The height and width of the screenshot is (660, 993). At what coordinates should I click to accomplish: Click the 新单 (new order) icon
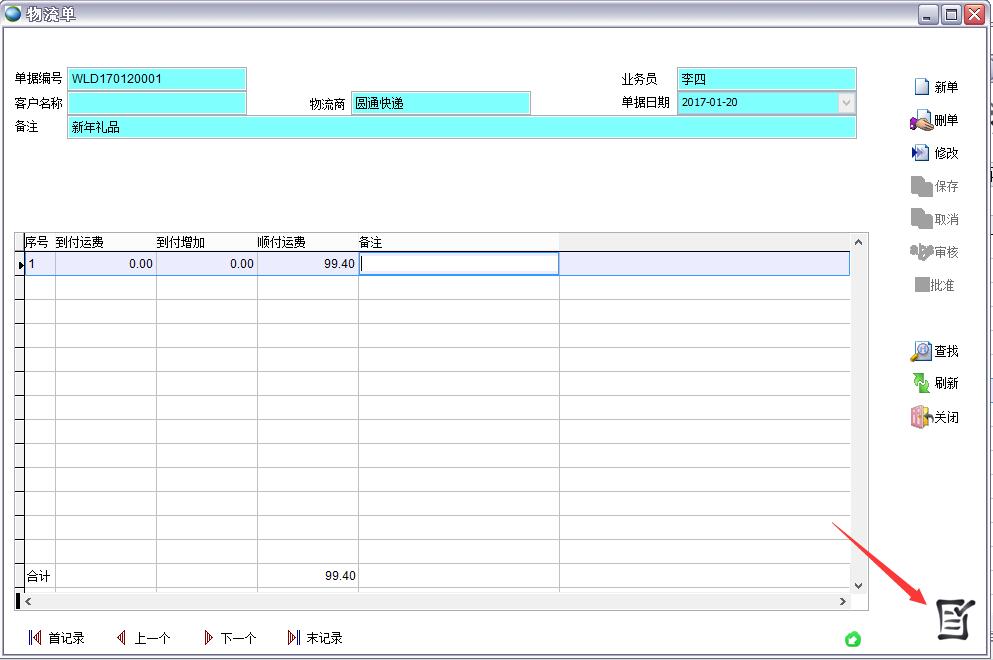coord(921,87)
